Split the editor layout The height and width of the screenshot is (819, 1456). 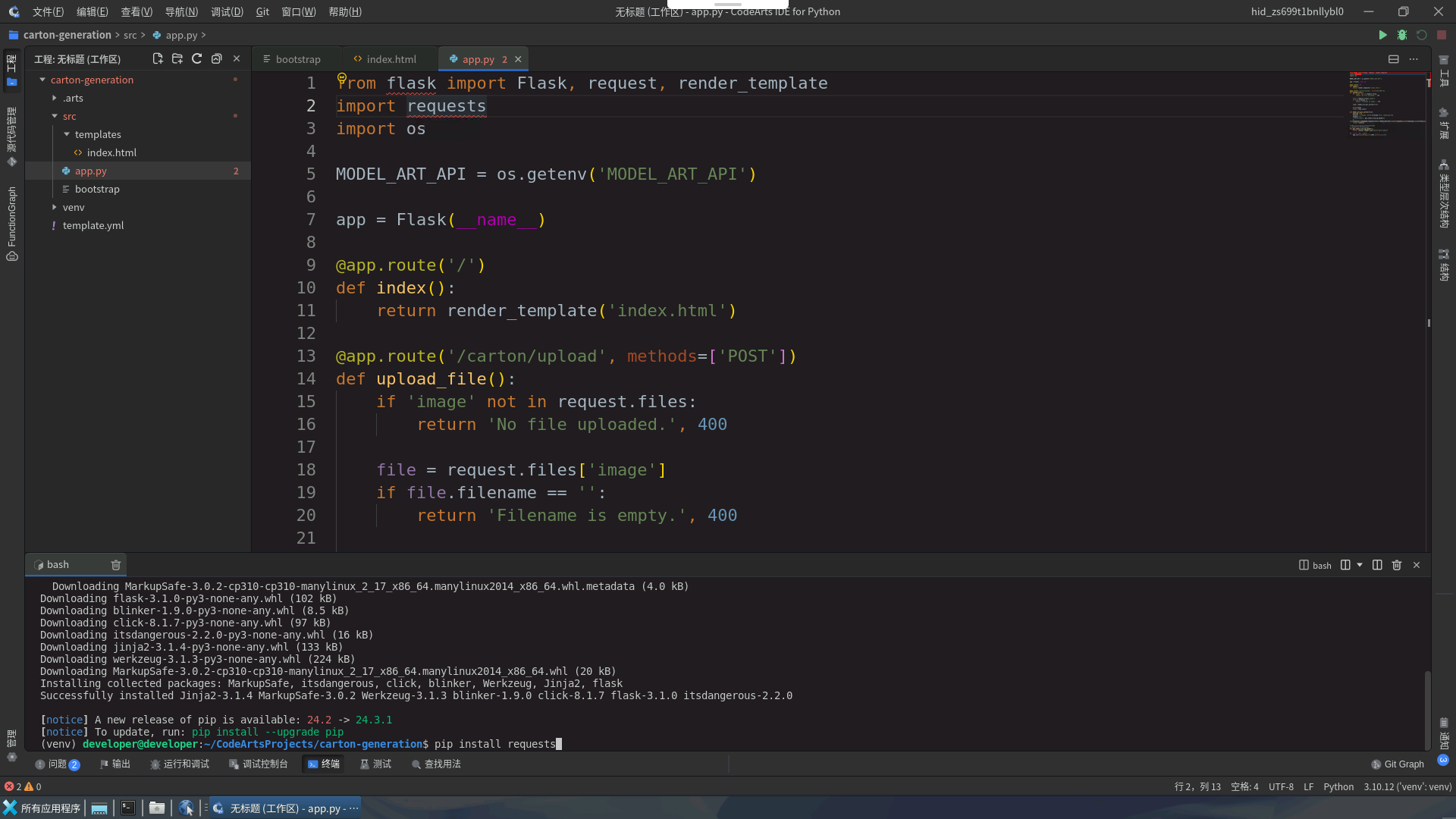click(1393, 59)
